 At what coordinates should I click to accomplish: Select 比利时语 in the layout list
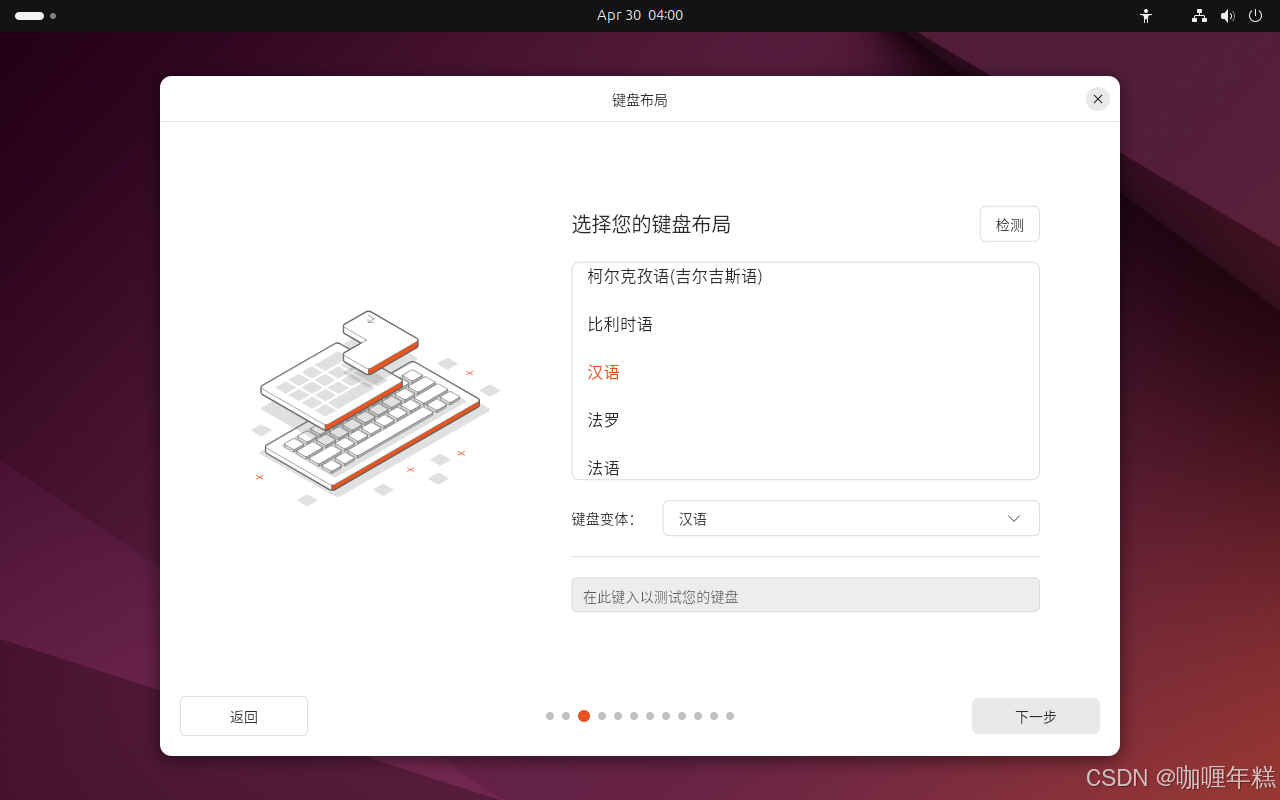(805, 324)
